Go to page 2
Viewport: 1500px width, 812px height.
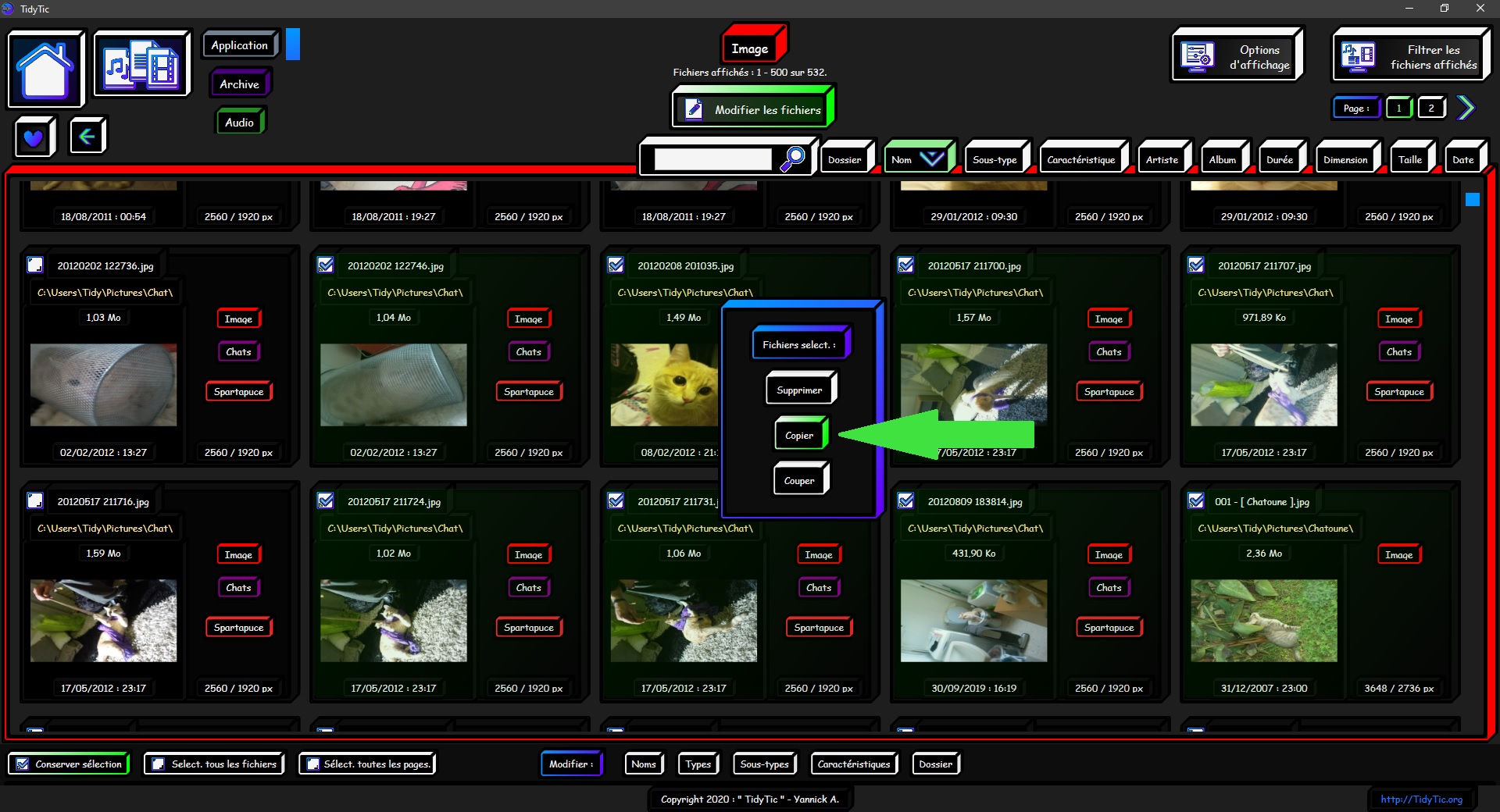tap(1431, 108)
